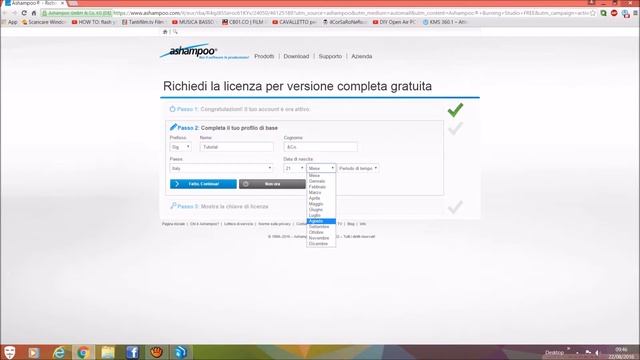
Task: Open the DIY Open Air PC bookmark
Action: coord(394,22)
